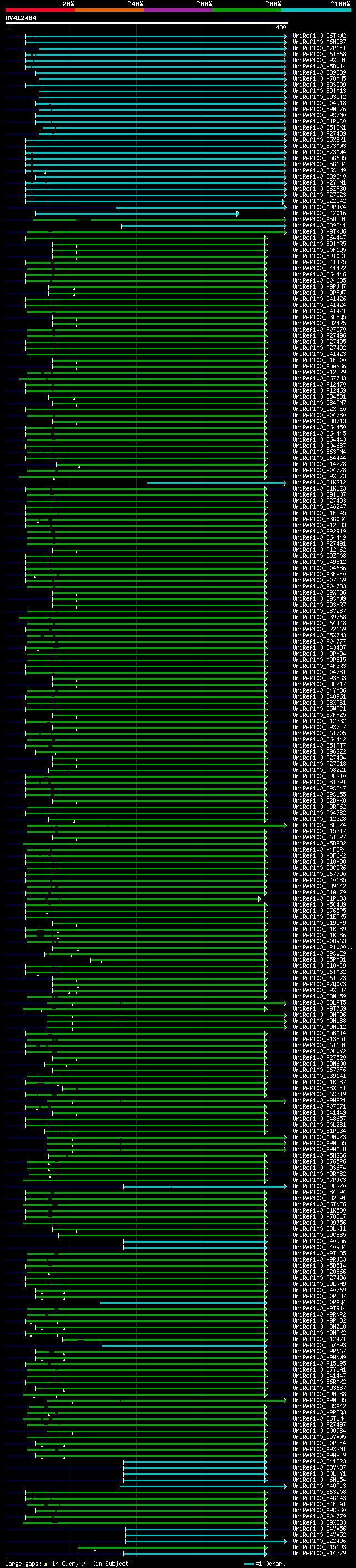Open hit UniRef100_C6TKW2

(x=319, y=36)
